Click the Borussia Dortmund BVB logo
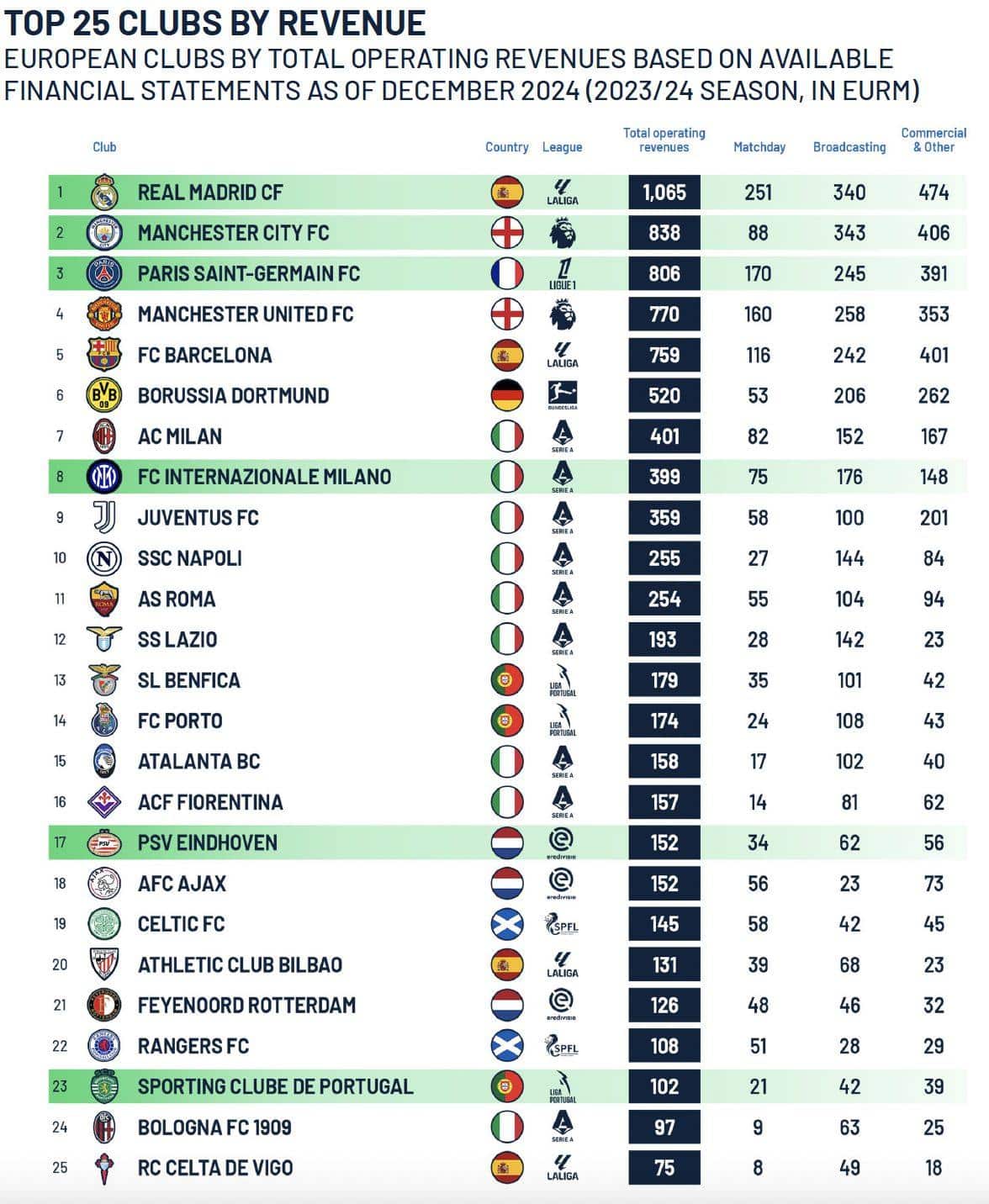The height and width of the screenshot is (1204, 989). pyautogui.click(x=104, y=395)
